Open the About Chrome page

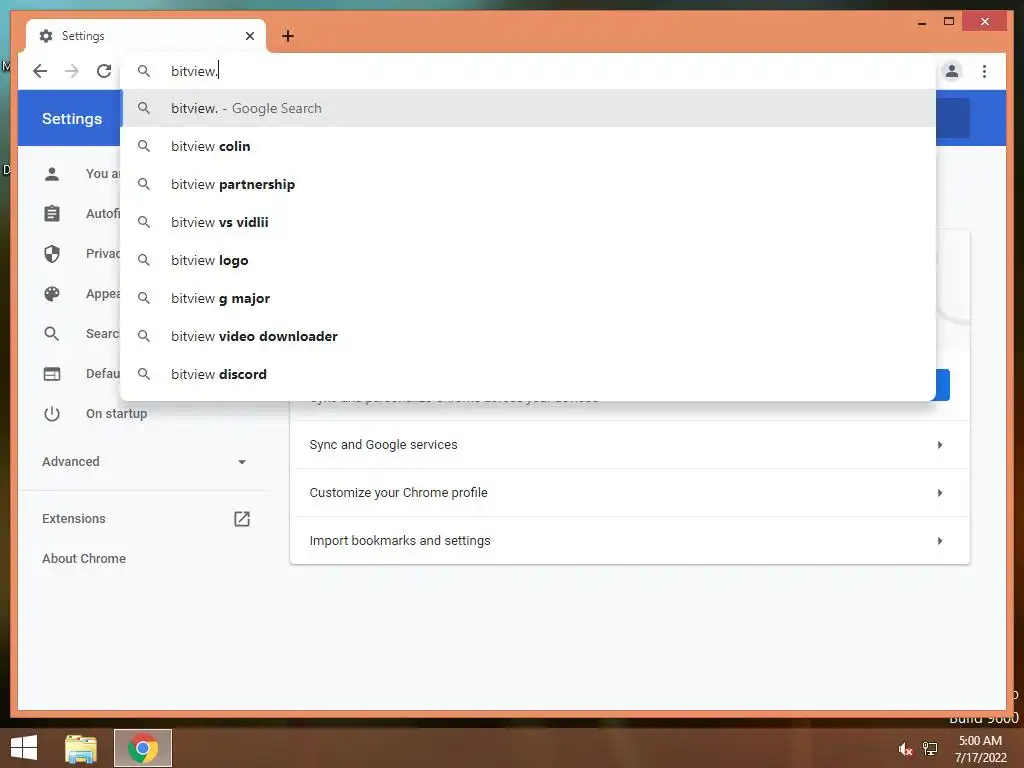coord(84,558)
